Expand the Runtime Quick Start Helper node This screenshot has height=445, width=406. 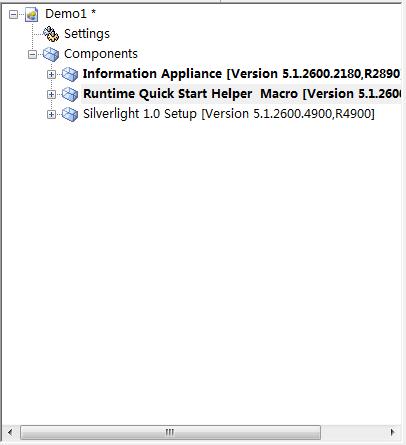tap(51, 94)
